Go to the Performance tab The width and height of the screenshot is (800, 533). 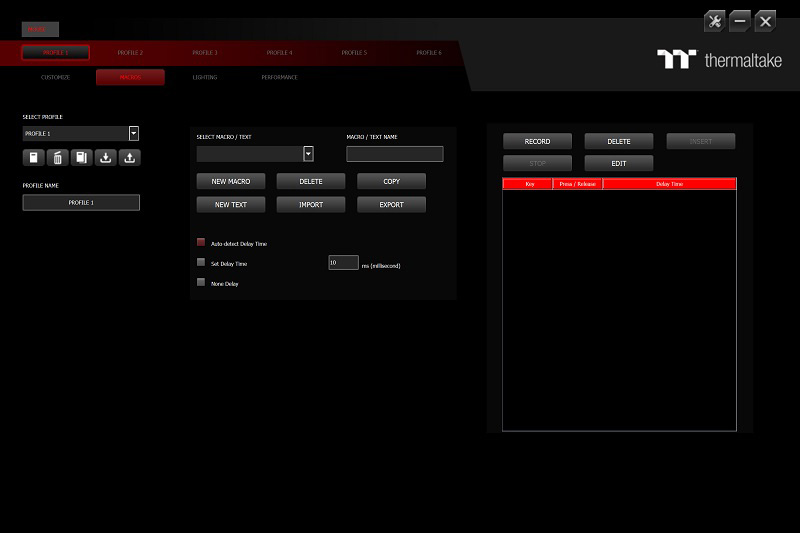pyautogui.click(x=279, y=77)
